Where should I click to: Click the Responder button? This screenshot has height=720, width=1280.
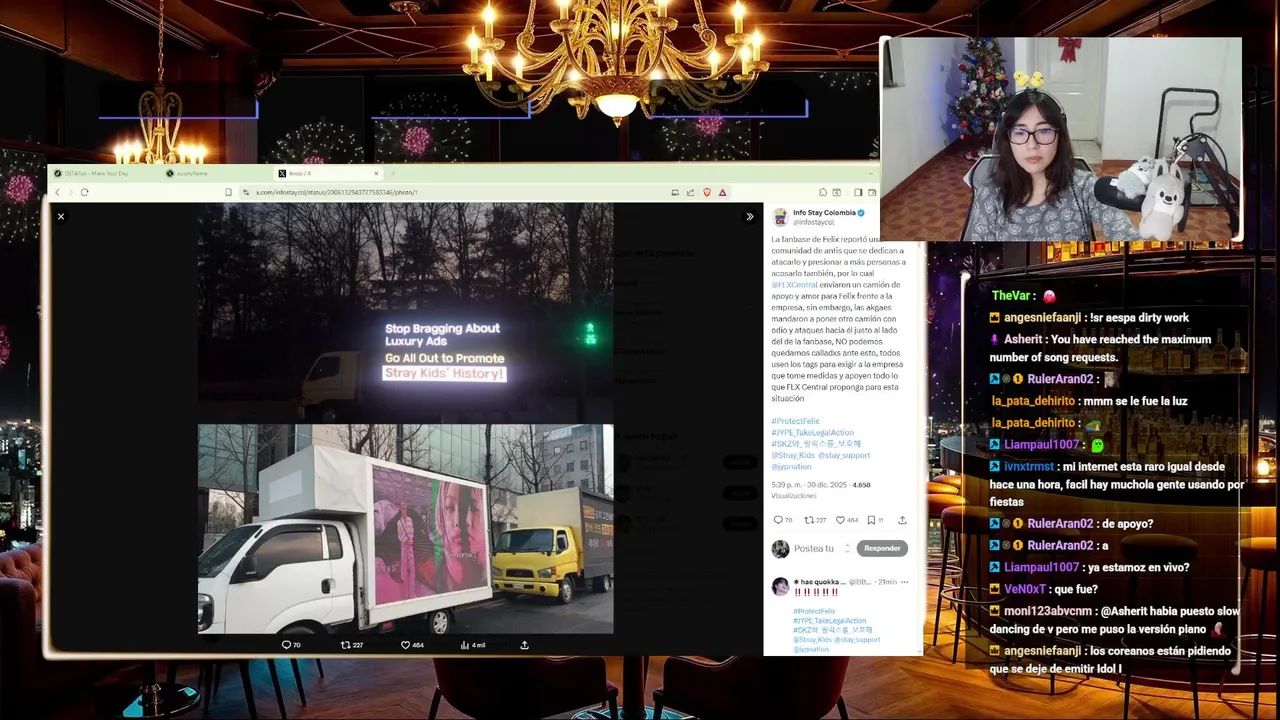[882, 548]
